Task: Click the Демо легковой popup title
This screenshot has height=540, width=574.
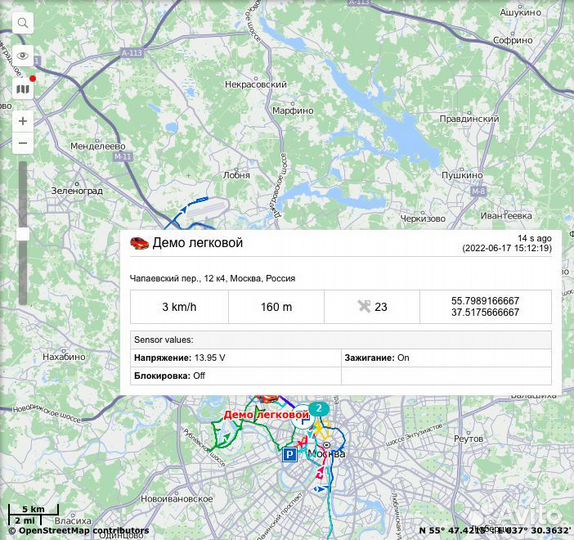Action: pos(198,243)
